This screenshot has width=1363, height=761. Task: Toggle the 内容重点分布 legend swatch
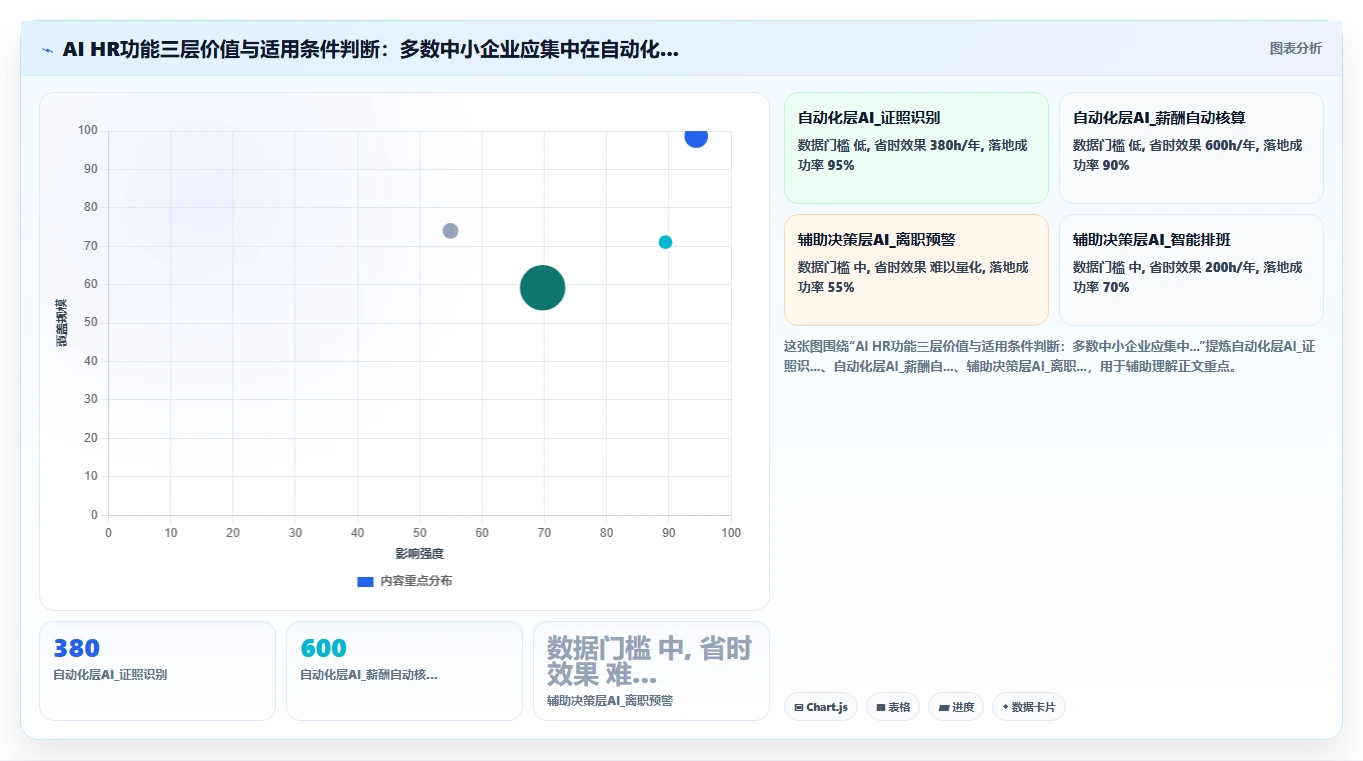[x=366, y=581]
